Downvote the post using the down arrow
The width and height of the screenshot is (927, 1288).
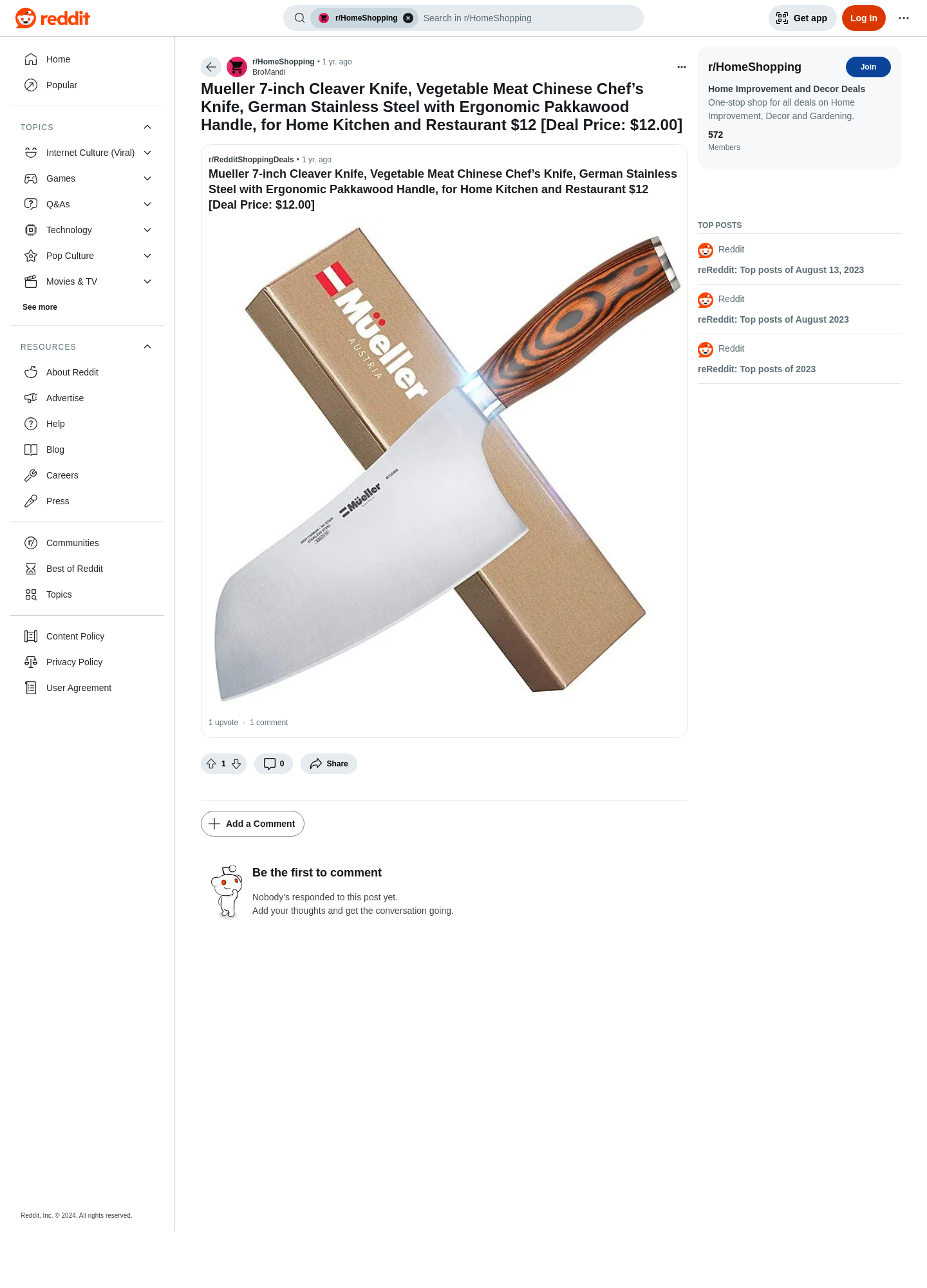[x=236, y=764]
